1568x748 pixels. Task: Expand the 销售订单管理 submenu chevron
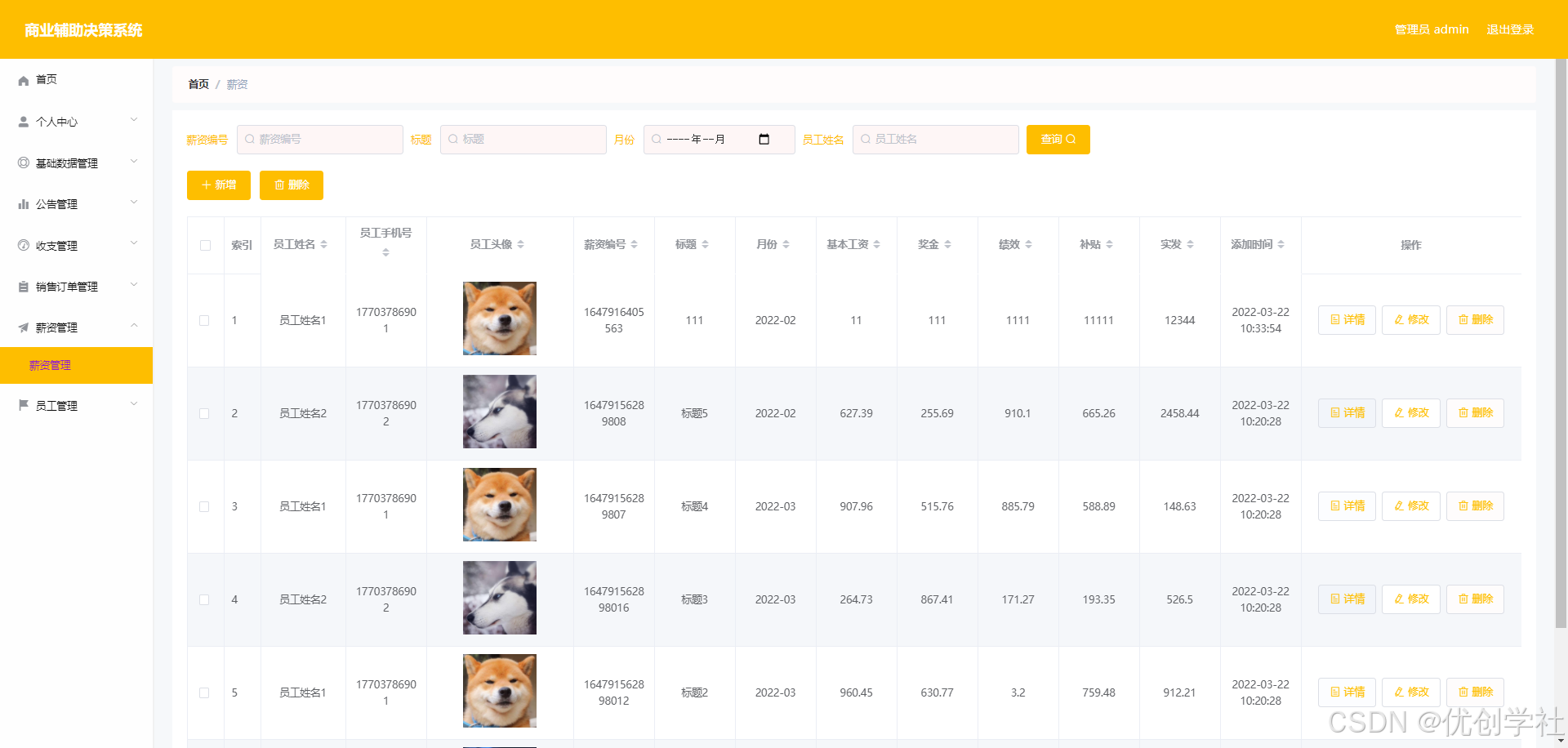pyautogui.click(x=134, y=285)
